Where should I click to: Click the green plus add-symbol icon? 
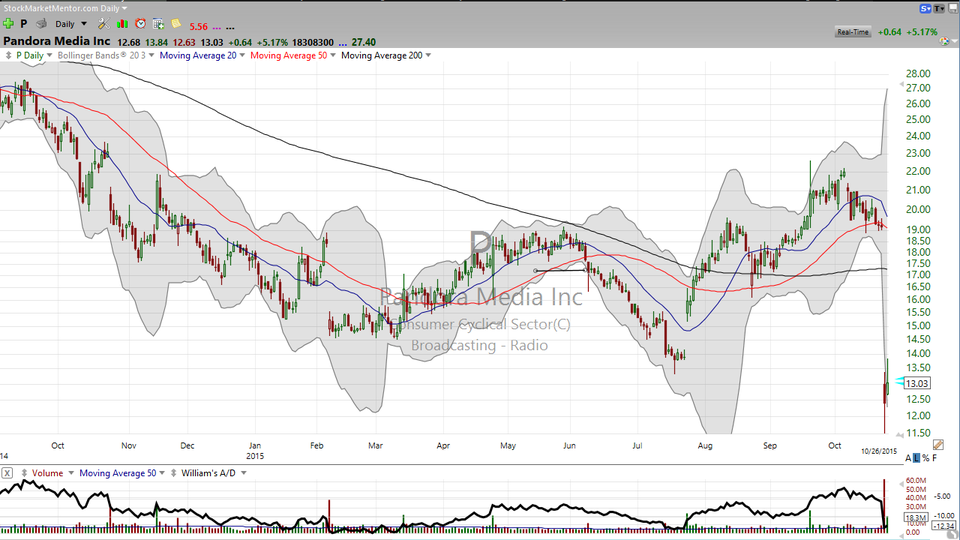(8, 24)
